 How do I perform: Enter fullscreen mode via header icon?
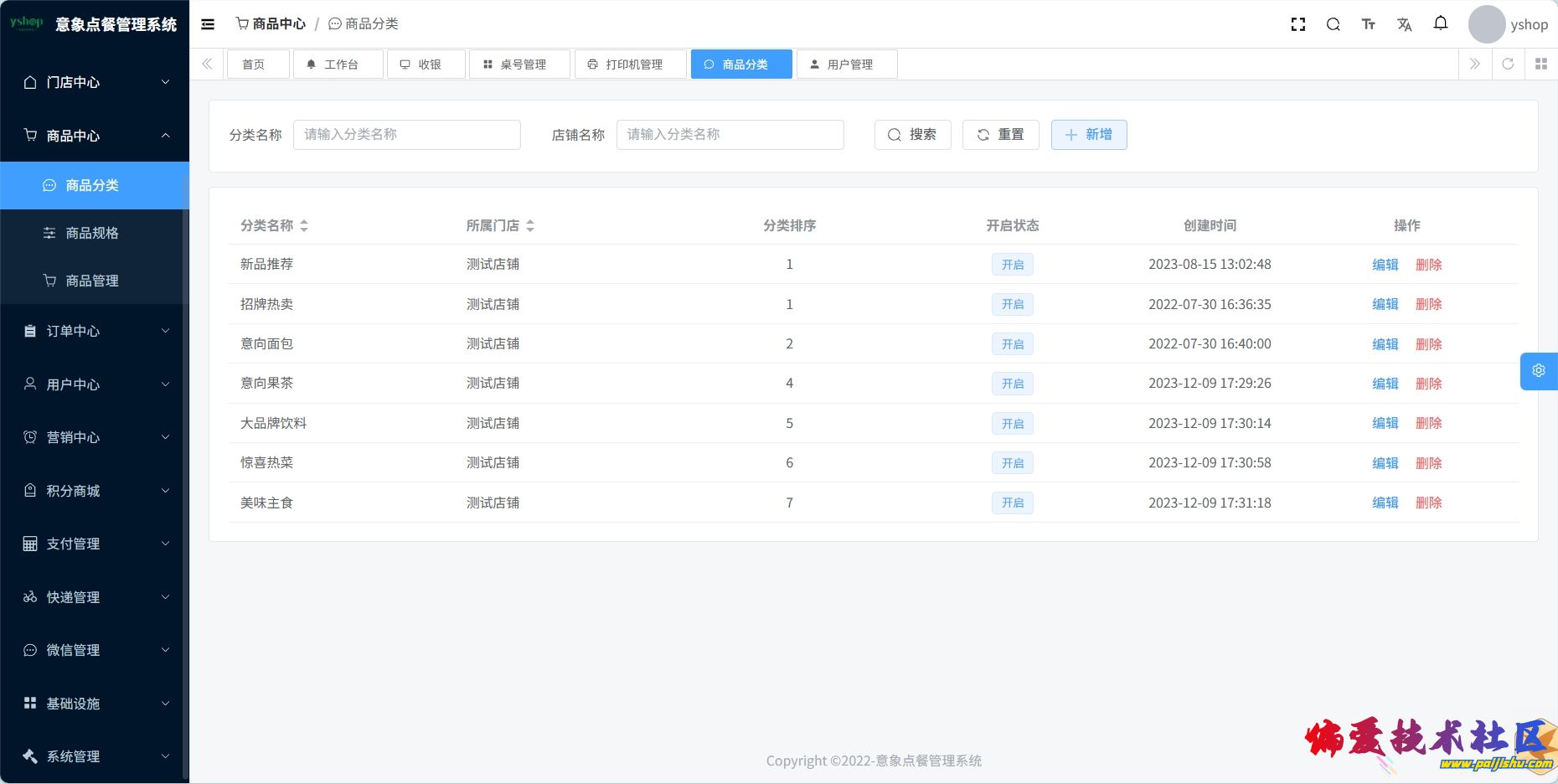coord(1298,24)
